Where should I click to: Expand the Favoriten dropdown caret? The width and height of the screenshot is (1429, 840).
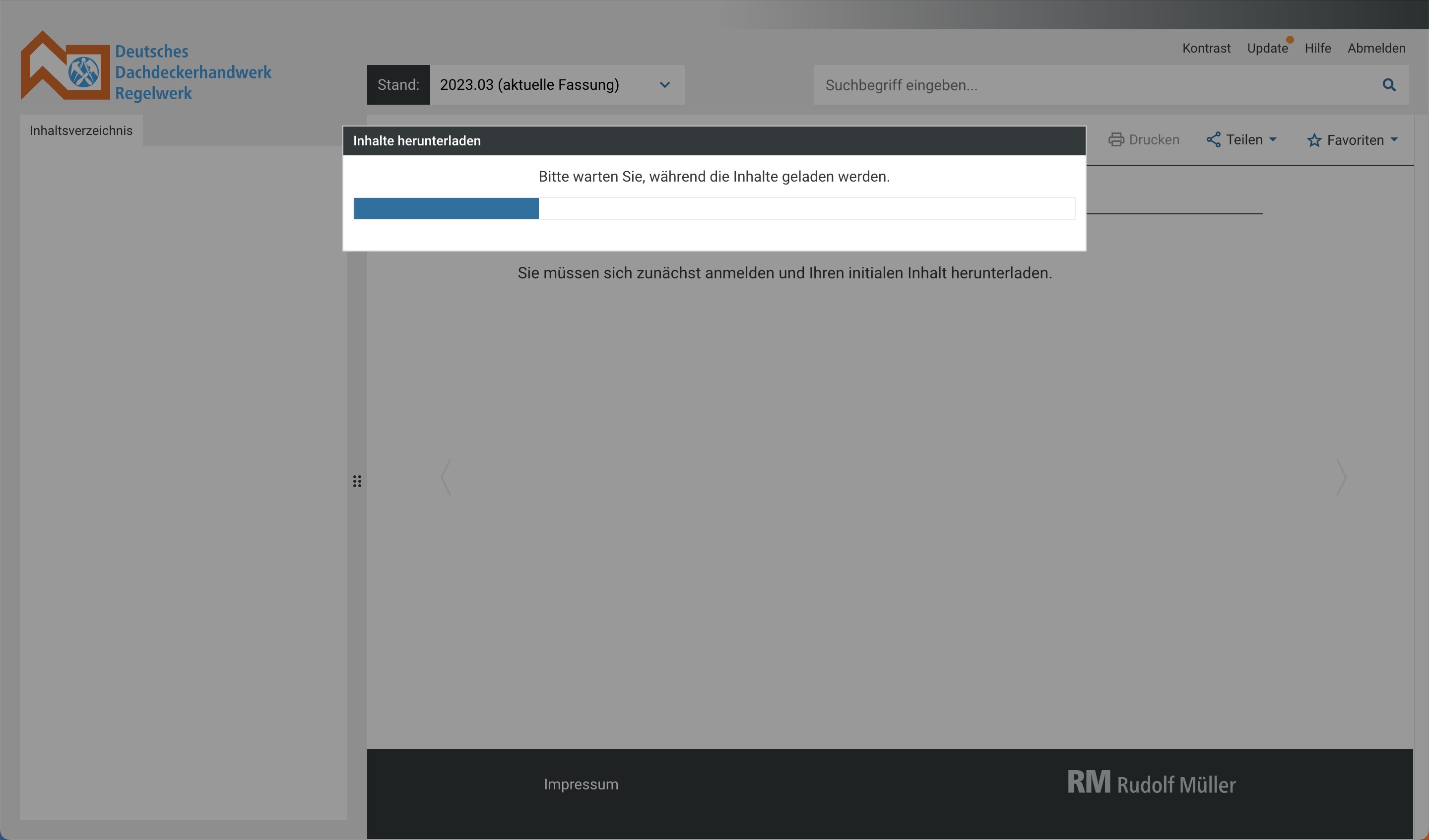[1394, 139]
